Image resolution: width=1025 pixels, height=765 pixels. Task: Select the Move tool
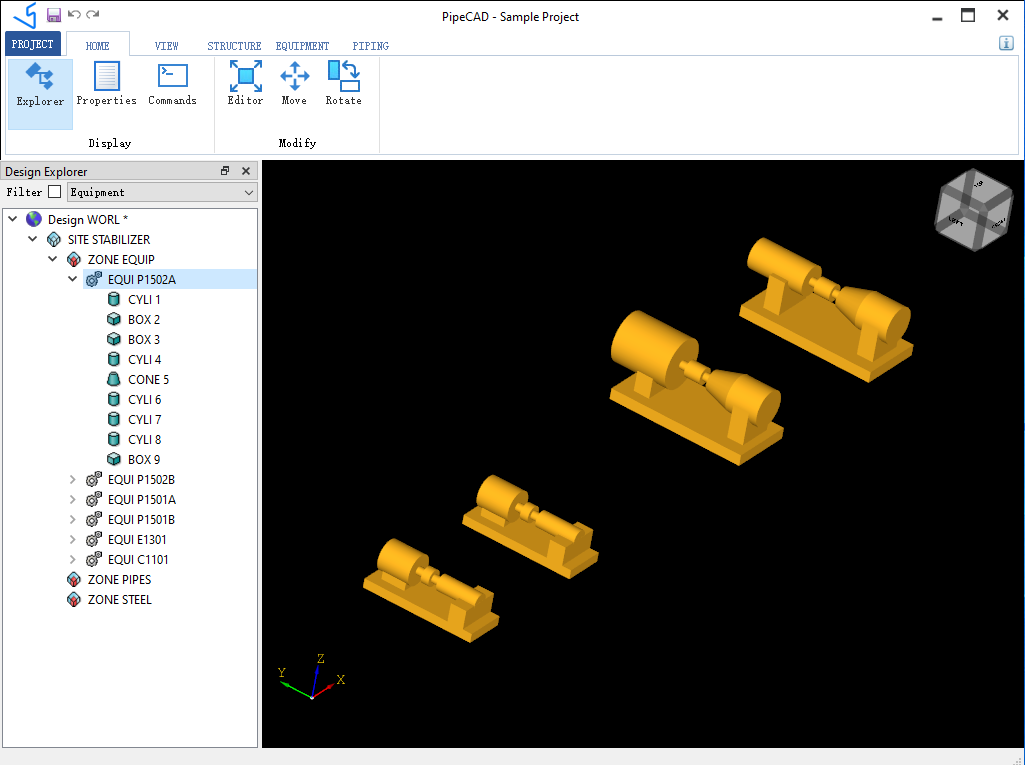pyautogui.click(x=294, y=85)
